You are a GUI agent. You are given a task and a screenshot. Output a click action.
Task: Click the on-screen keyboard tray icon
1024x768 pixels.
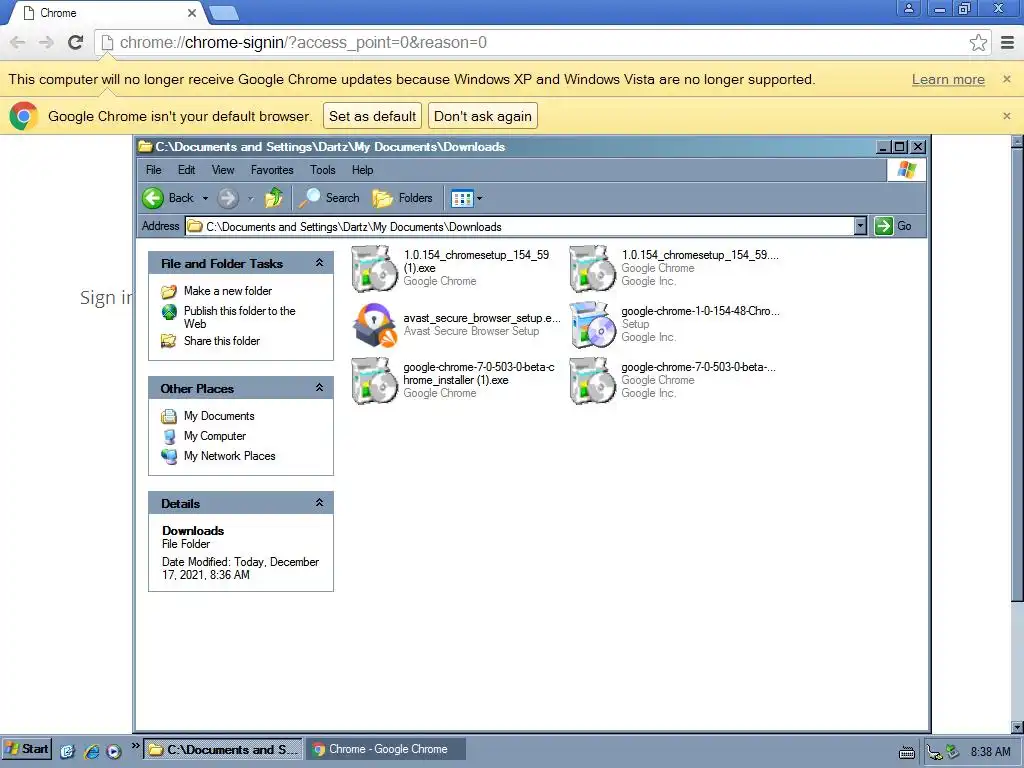click(x=906, y=753)
